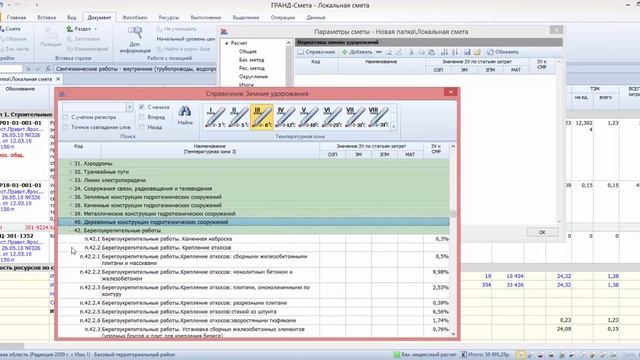Click Справочник in the Параметры сметы toolbar
Screen dimensions: 640x360
pos(316,52)
